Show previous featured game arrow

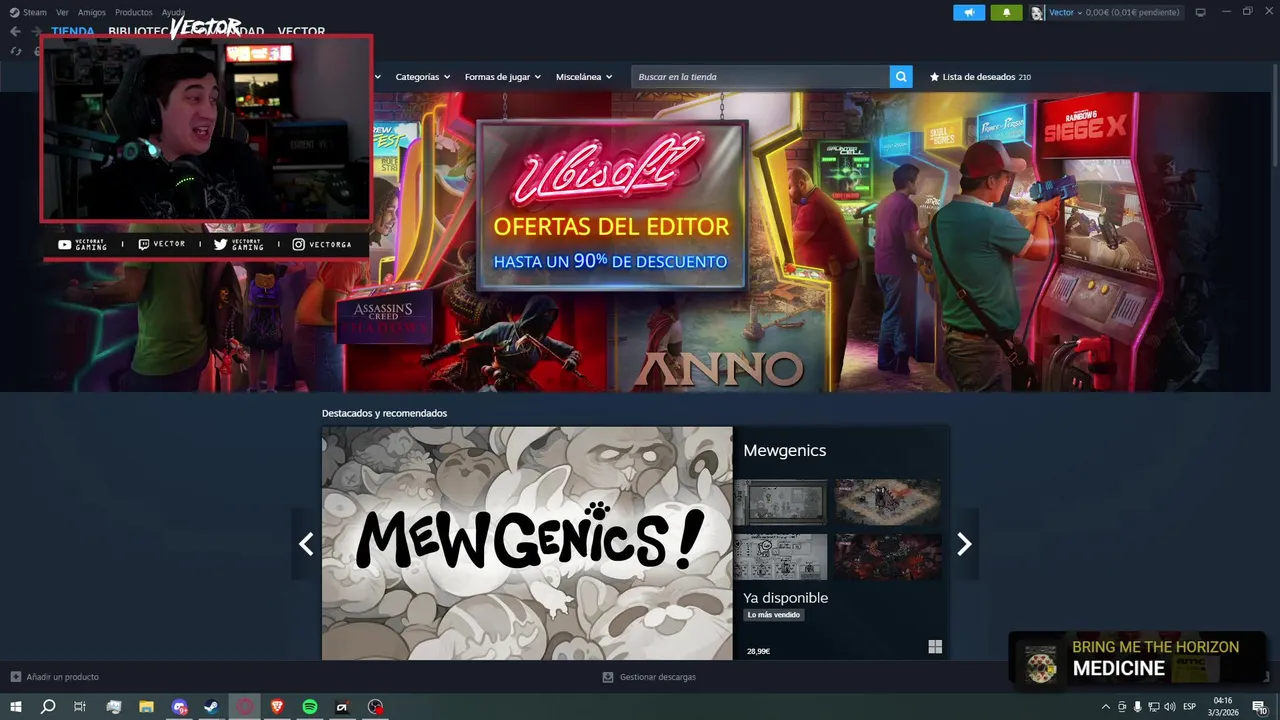pos(306,544)
